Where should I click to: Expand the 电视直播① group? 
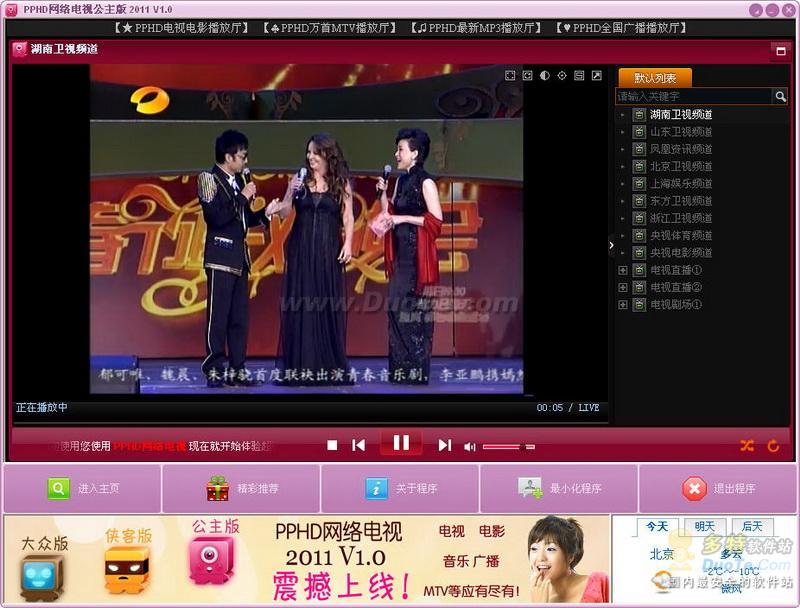[x=622, y=270]
